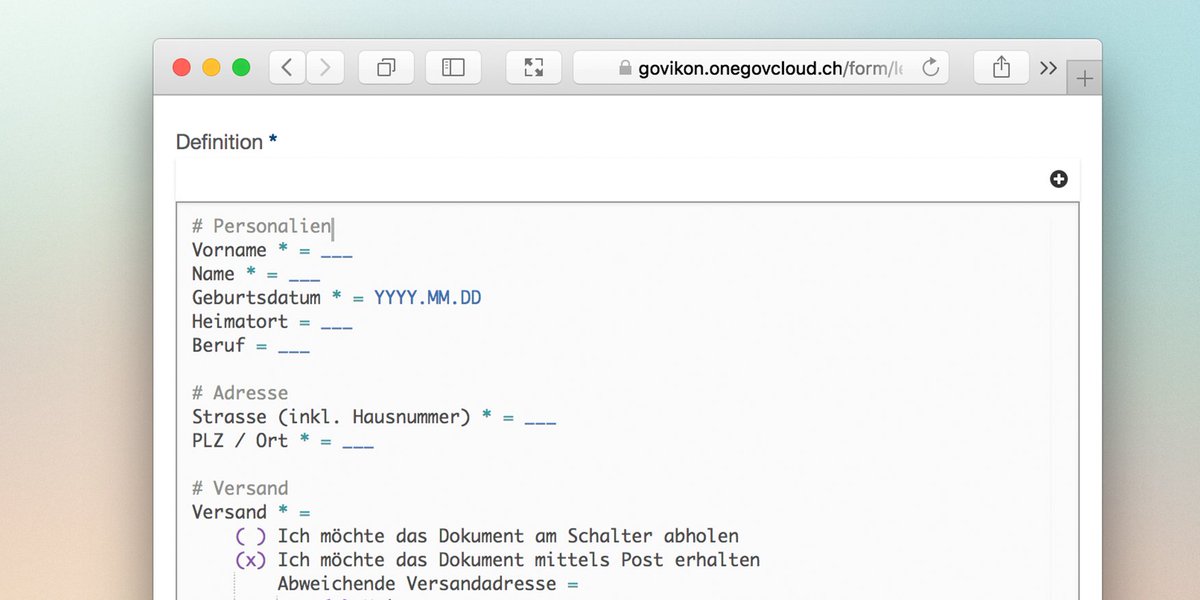Click the green fullscreen window button
The image size is (1200, 600).
[241, 67]
